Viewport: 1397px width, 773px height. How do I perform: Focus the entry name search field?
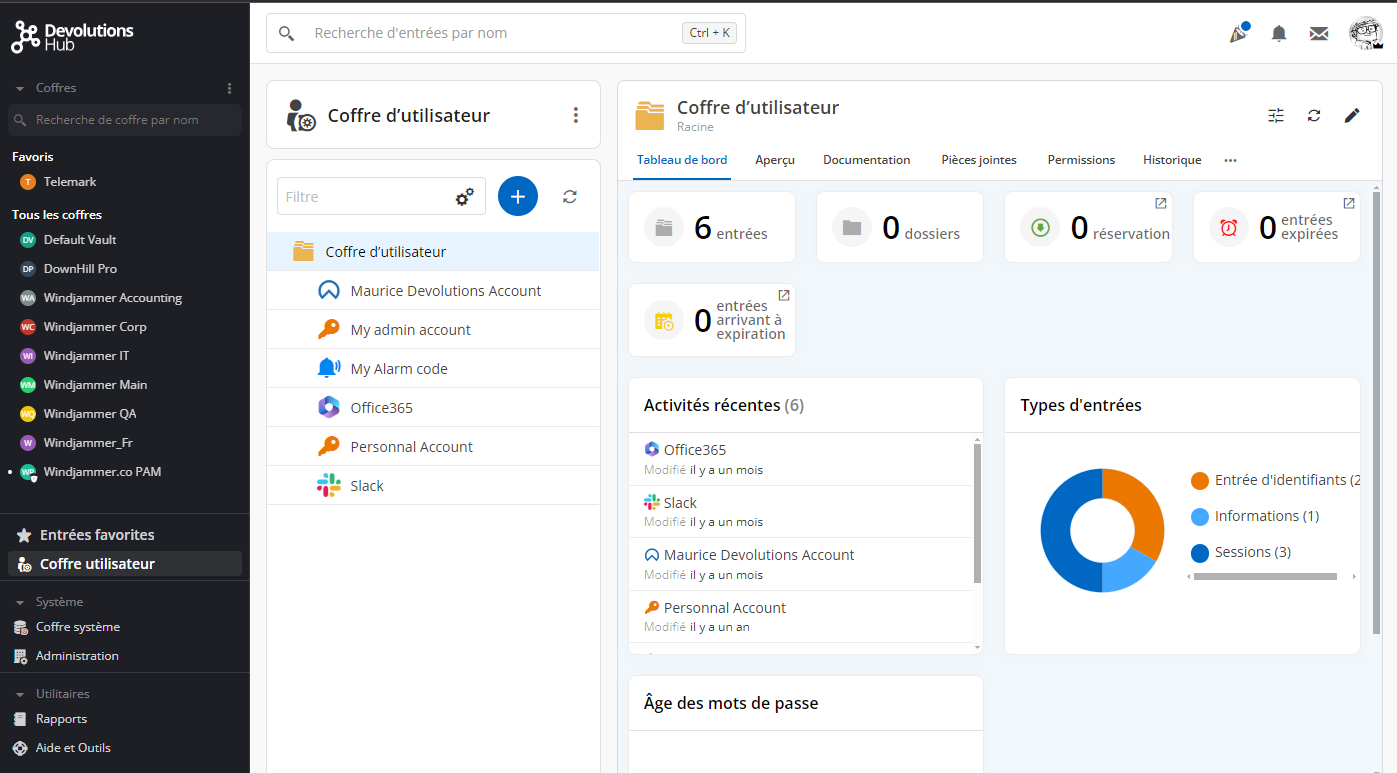pyautogui.click(x=506, y=33)
